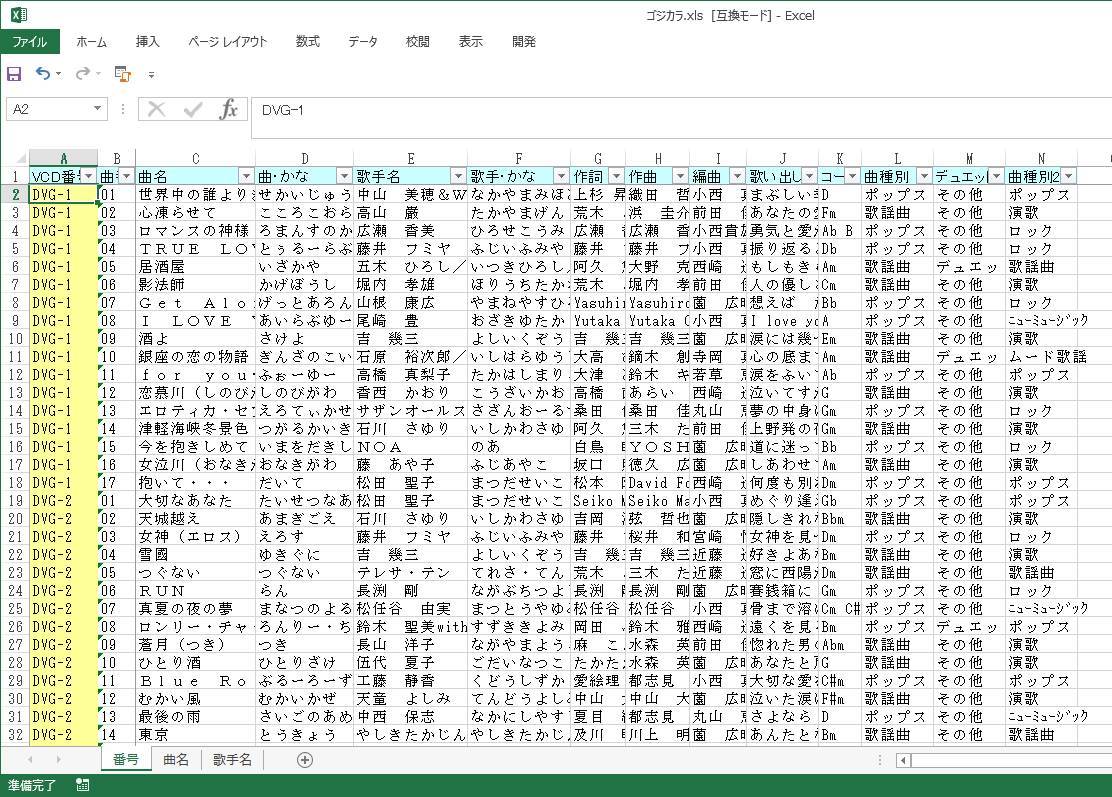Open filter dropdown for 歌手名 column

click(458, 176)
